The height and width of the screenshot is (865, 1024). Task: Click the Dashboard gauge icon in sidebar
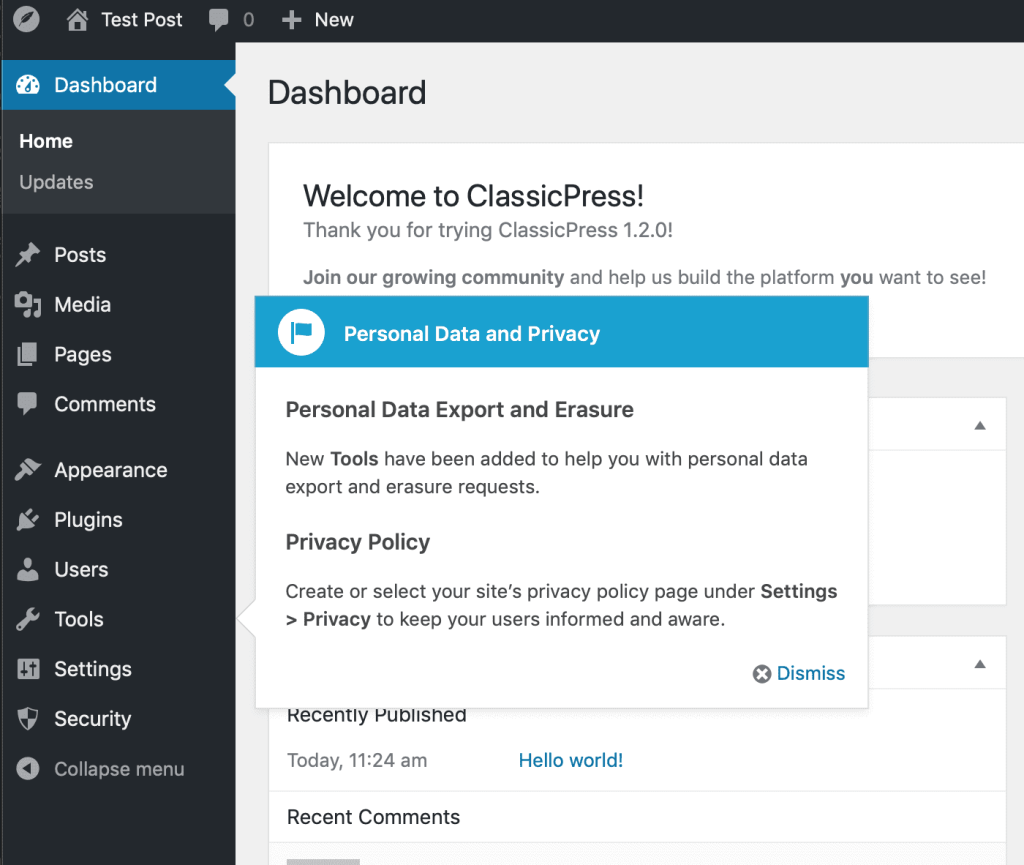coord(27,85)
